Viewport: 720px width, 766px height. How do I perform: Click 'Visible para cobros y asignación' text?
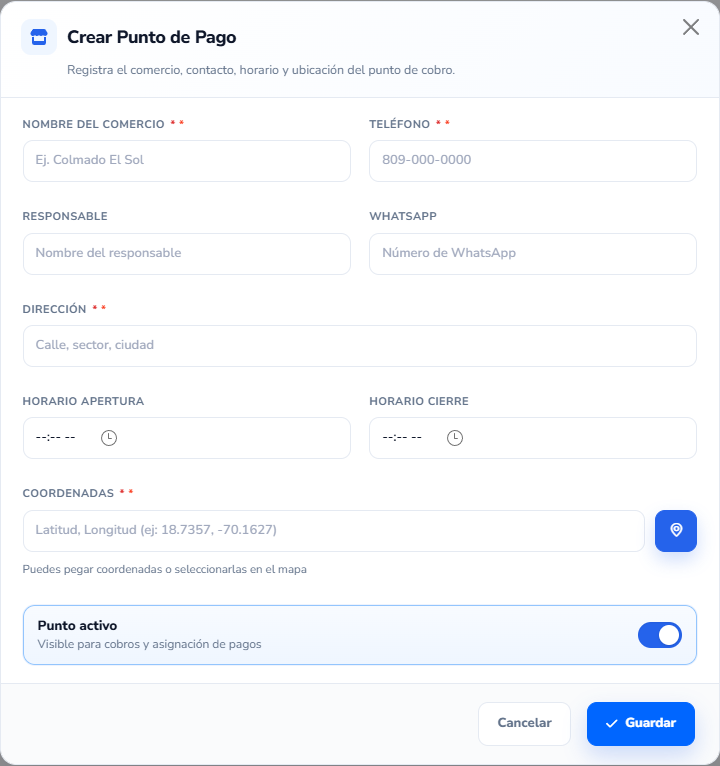point(149,644)
